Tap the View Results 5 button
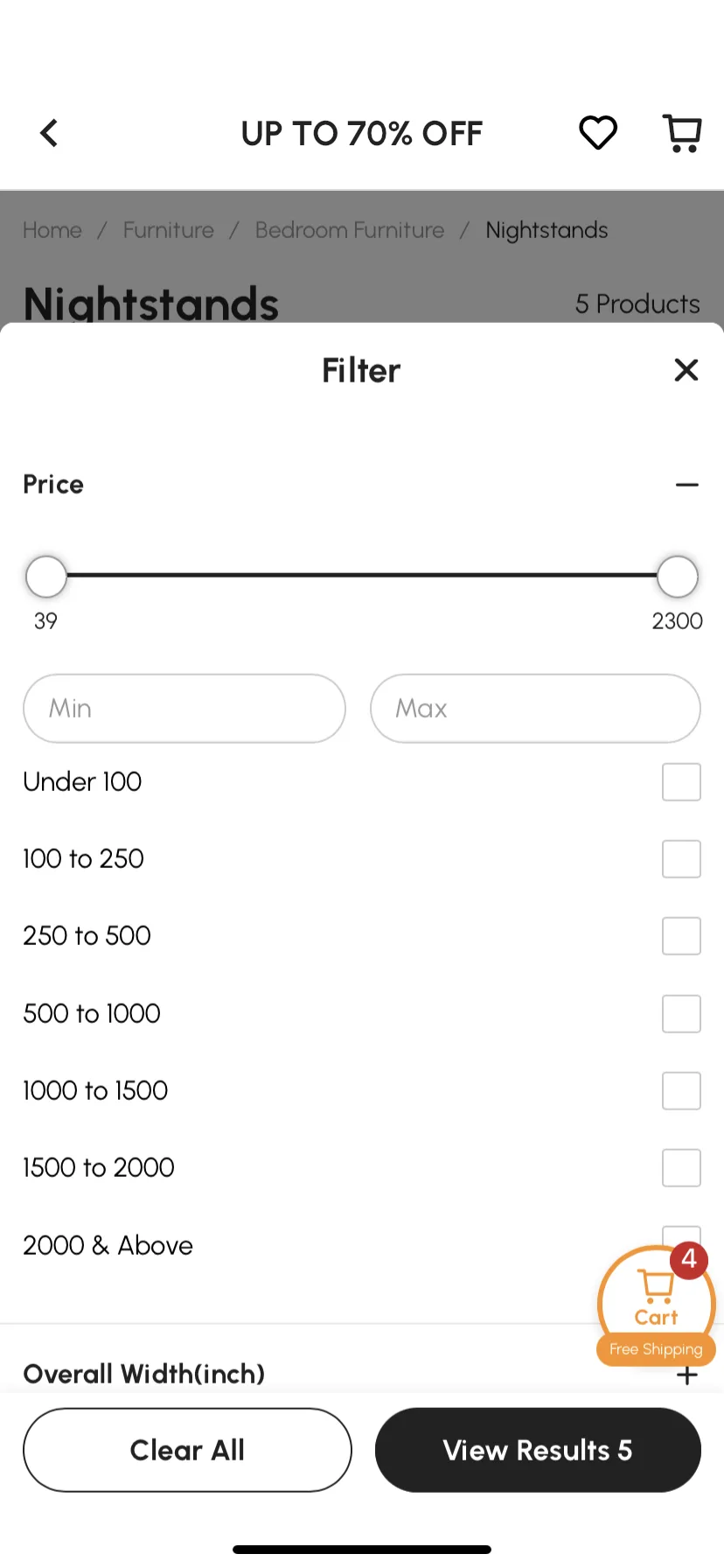Viewport: 724px width, 1568px height. [x=538, y=1450]
